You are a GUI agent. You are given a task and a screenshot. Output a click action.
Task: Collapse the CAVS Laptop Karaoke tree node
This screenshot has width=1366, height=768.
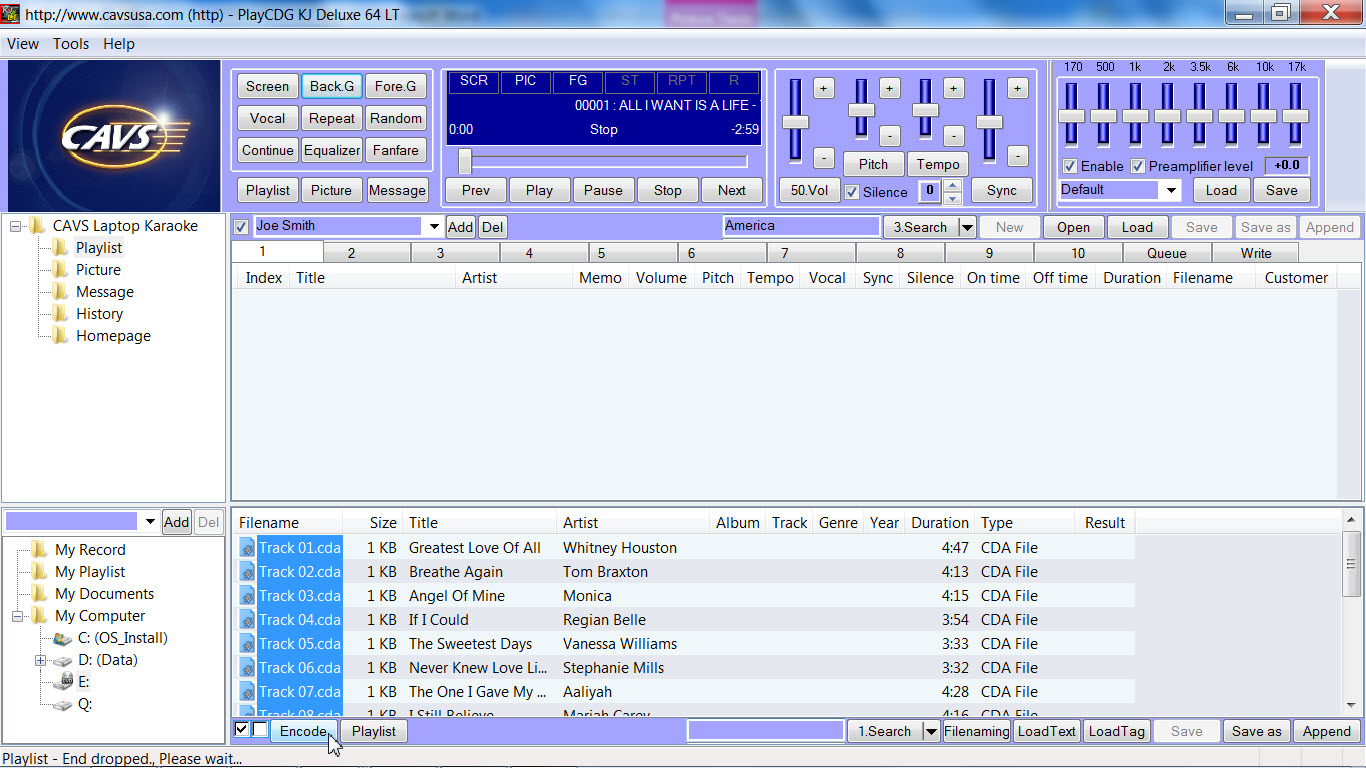pos(17,226)
